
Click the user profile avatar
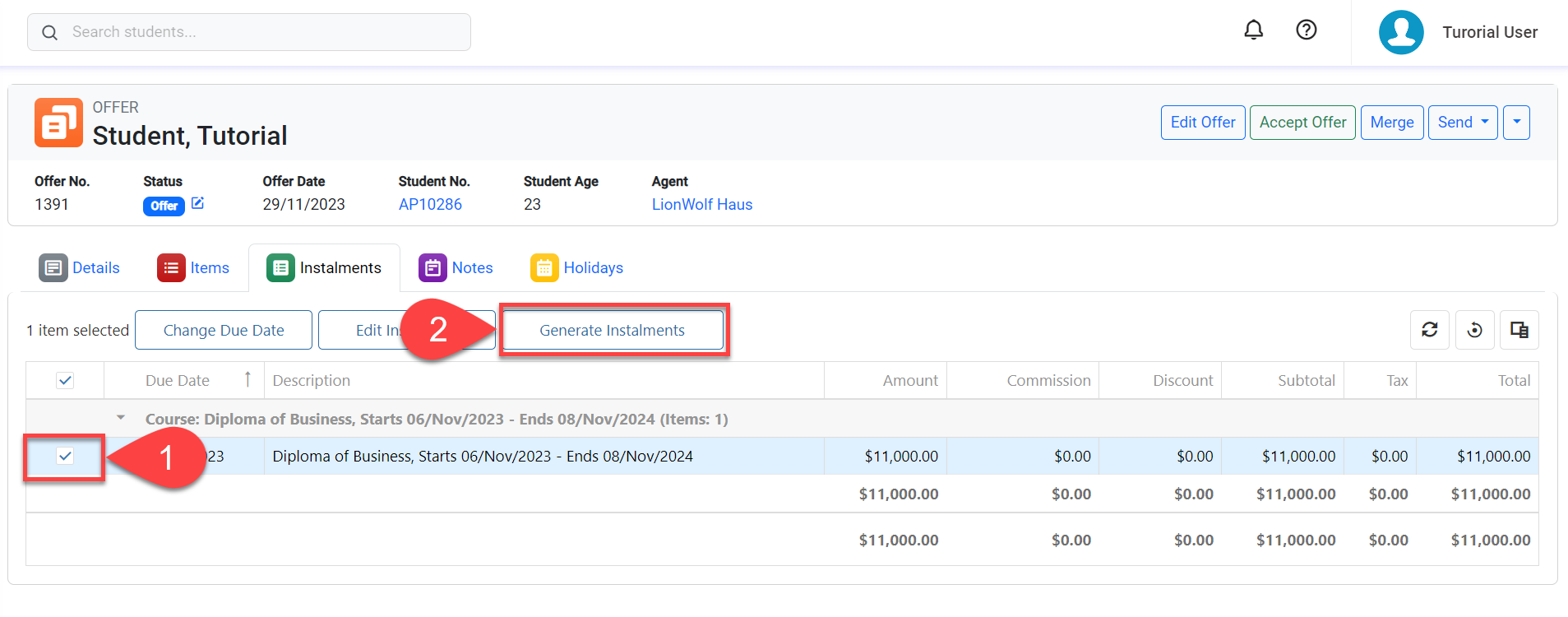coord(1400,32)
